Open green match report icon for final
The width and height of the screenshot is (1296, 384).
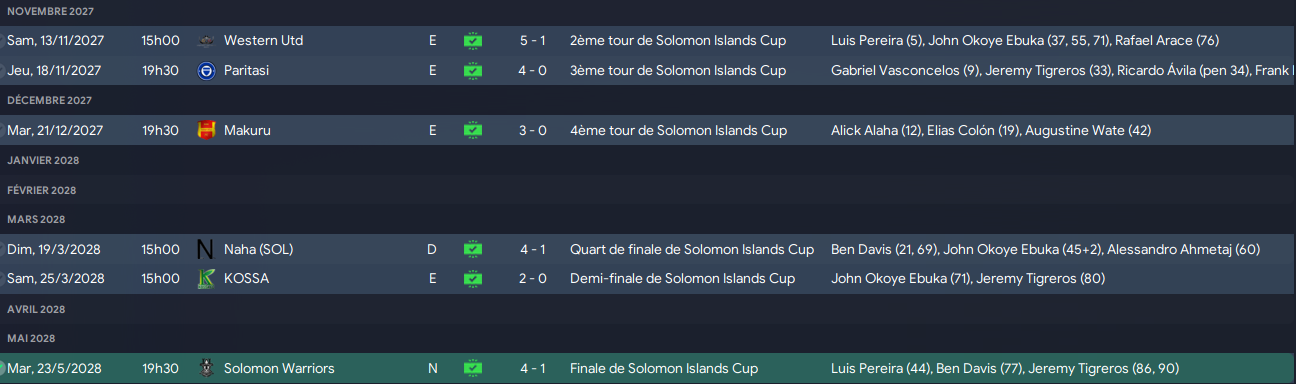click(x=473, y=368)
